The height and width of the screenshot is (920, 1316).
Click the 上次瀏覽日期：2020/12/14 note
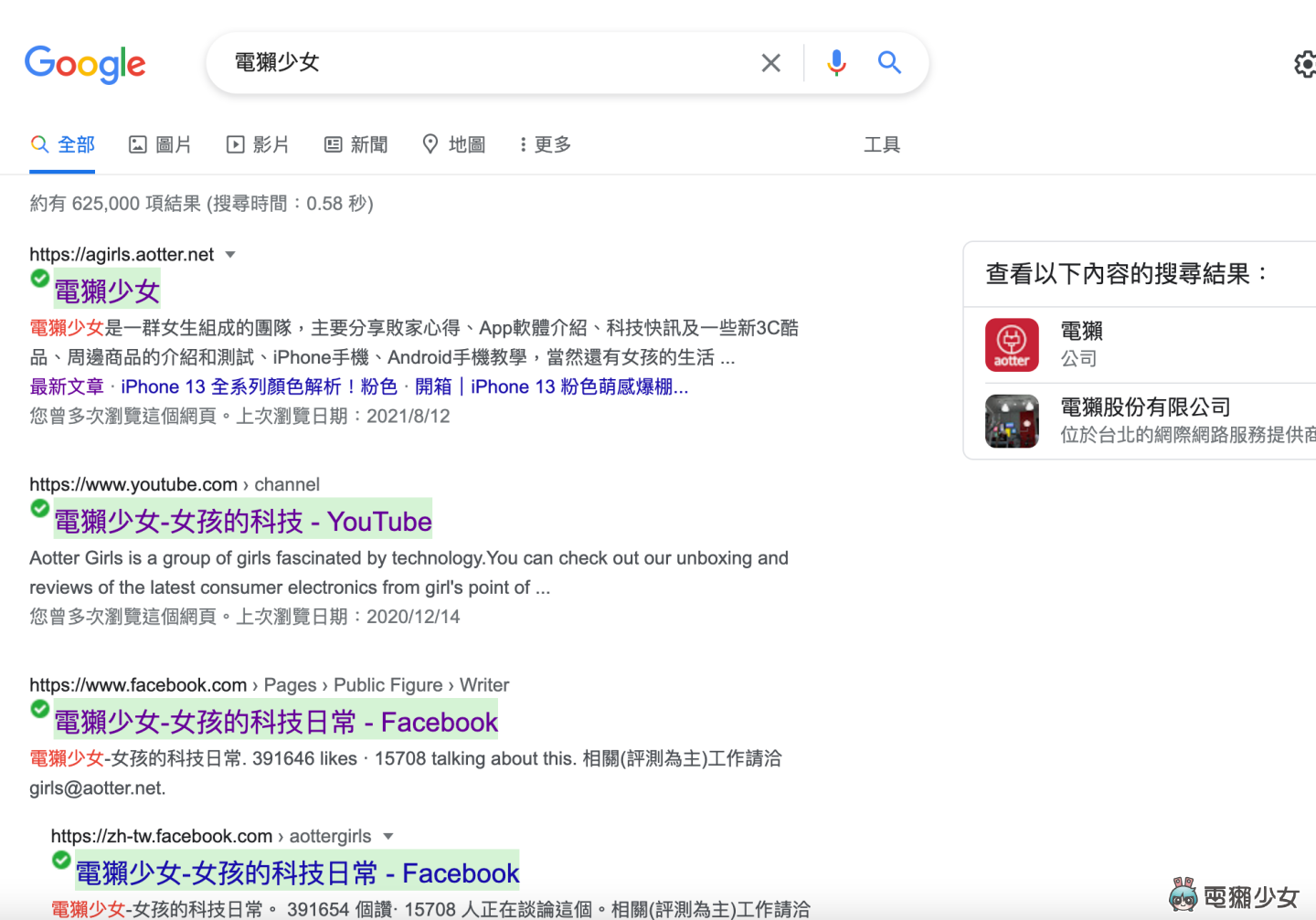pos(348,617)
